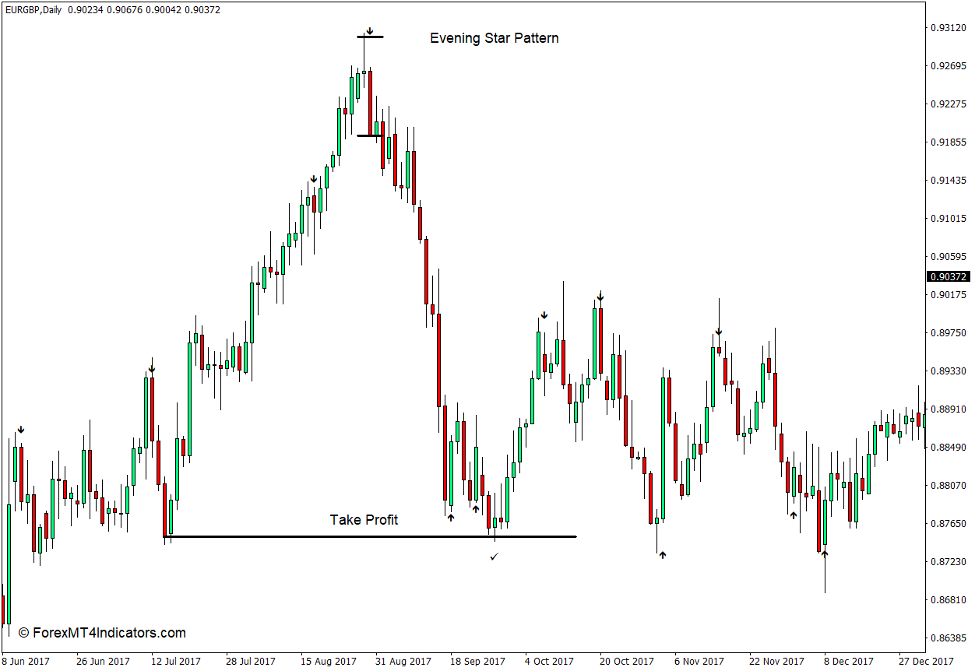Click the 22 Nov 2017 date label

click(x=776, y=661)
